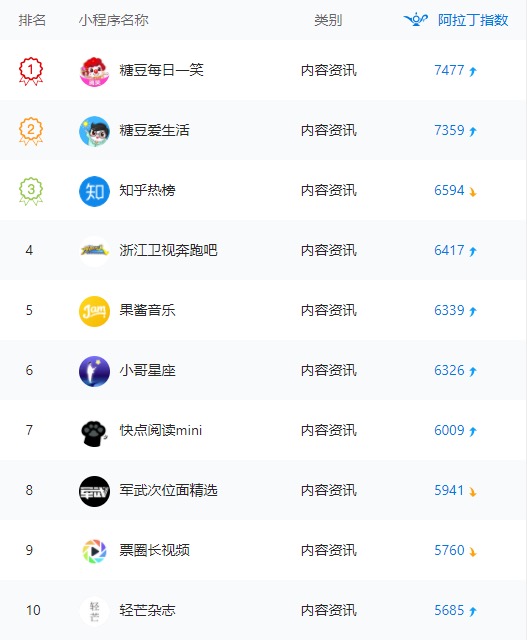
Task: Click the 7477 index value
Action: (449, 71)
